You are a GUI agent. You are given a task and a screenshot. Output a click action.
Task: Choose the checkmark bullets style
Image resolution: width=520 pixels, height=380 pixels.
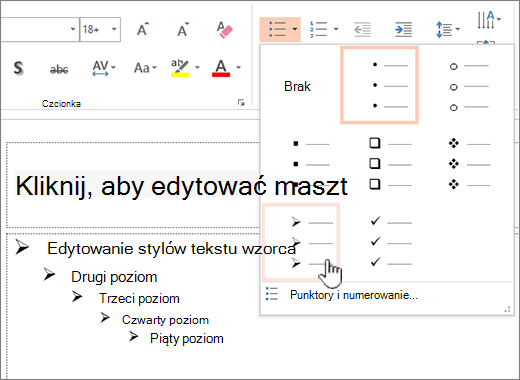[391, 242]
